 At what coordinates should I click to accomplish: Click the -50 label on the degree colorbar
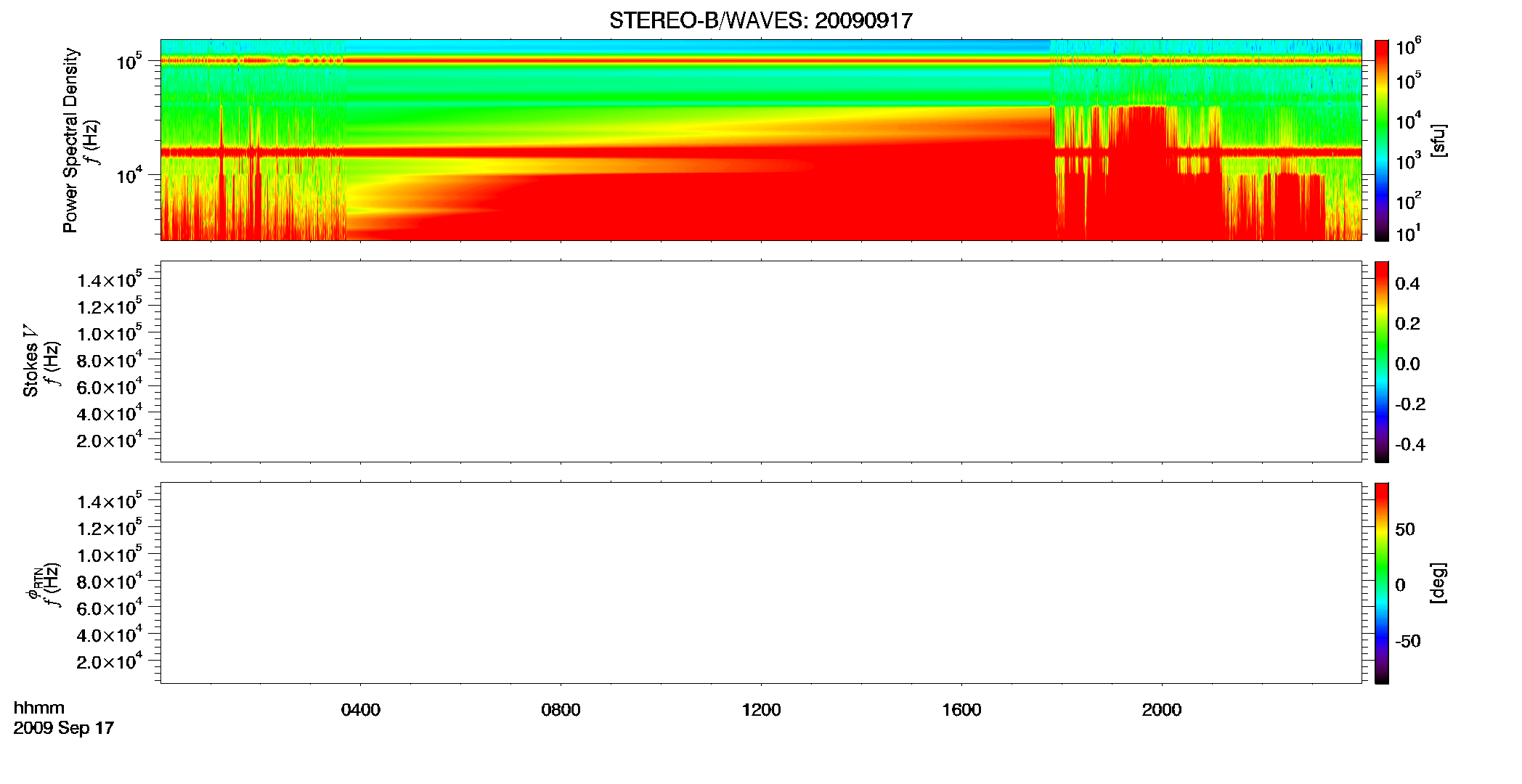[x=1408, y=641]
